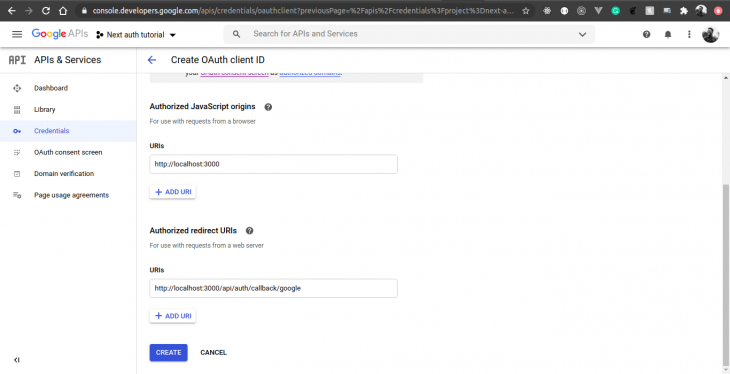The height and width of the screenshot is (374, 730).
Task: Open the React DevTools extension icon
Action: tap(548, 10)
